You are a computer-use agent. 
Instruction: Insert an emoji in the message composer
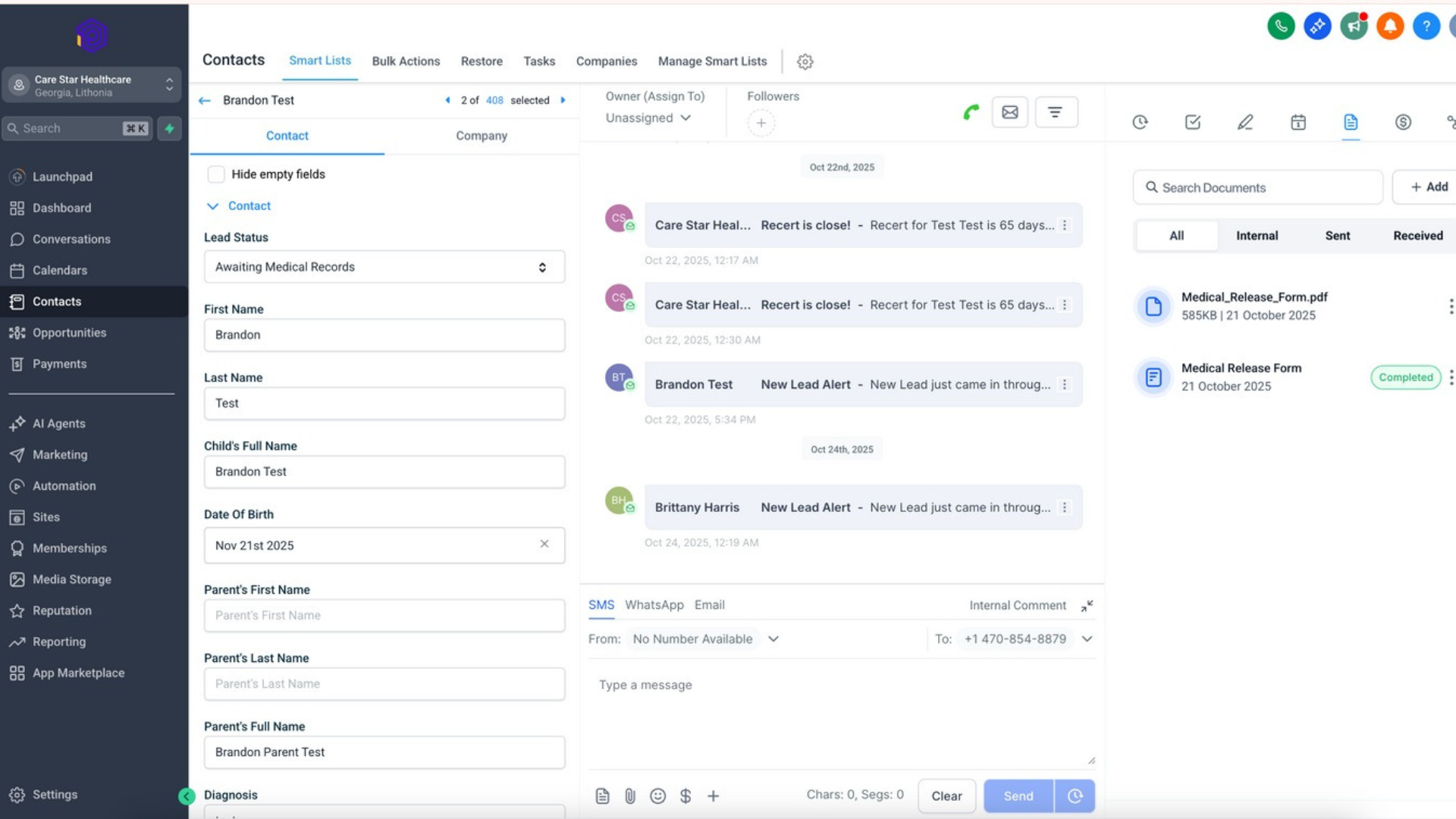[657, 795]
